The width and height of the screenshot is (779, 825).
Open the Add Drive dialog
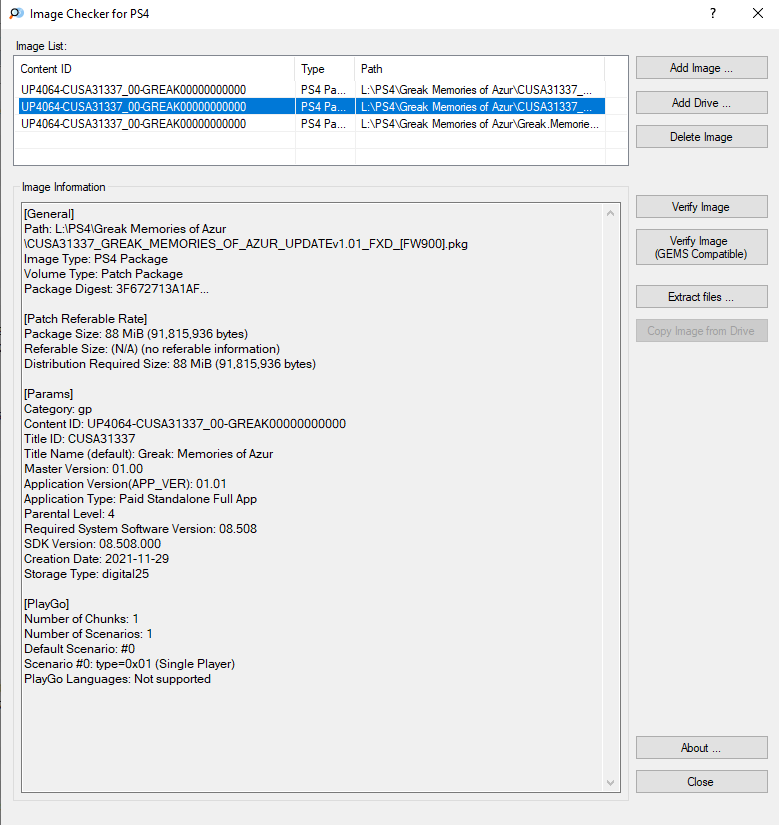pyautogui.click(x=701, y=103)
